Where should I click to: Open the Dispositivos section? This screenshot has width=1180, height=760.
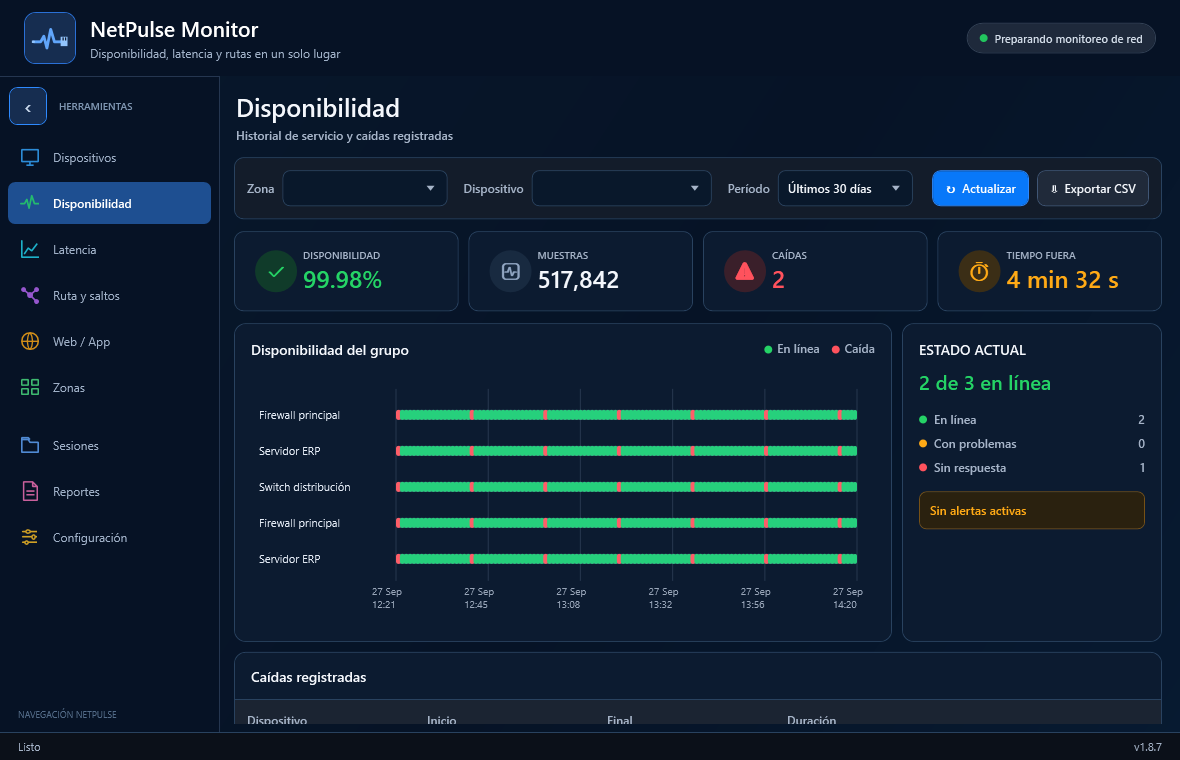point(110,158)
